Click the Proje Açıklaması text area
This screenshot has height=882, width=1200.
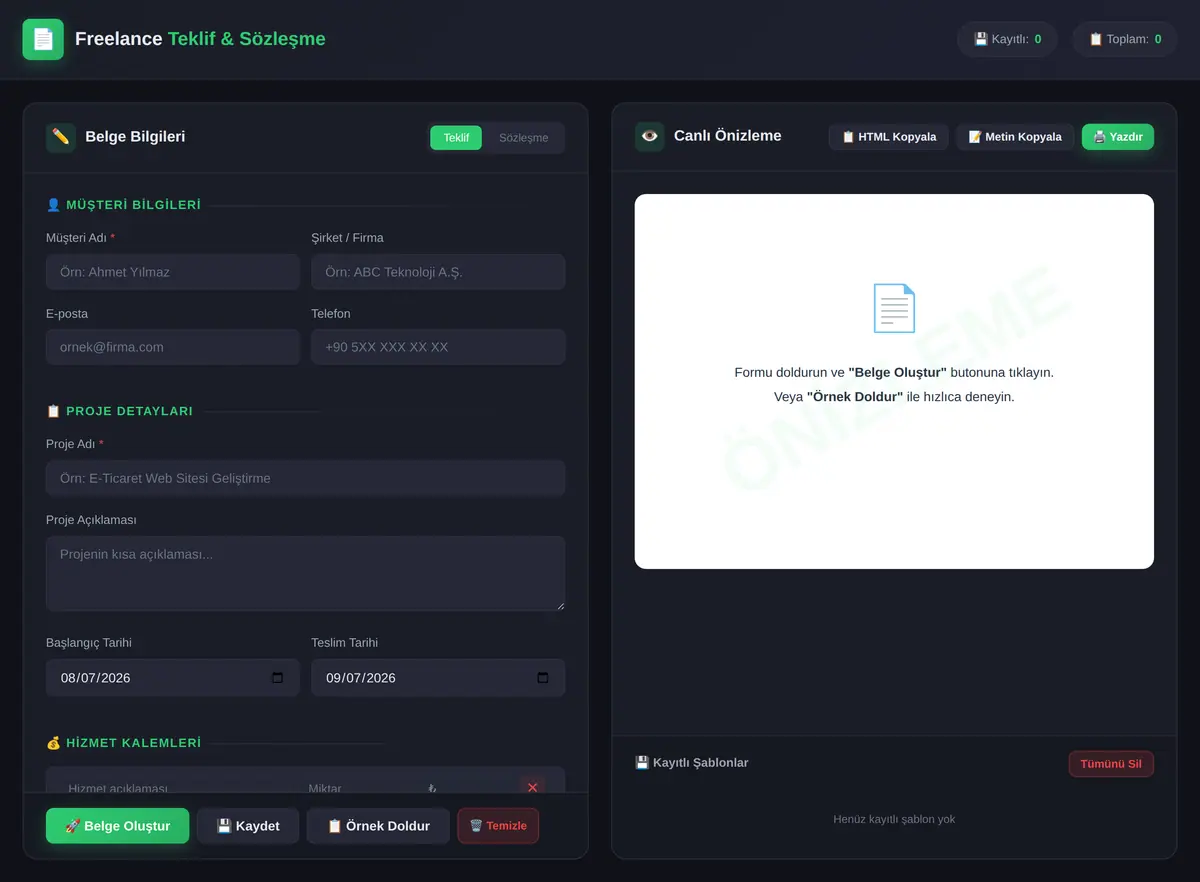(x=305, y=574)
